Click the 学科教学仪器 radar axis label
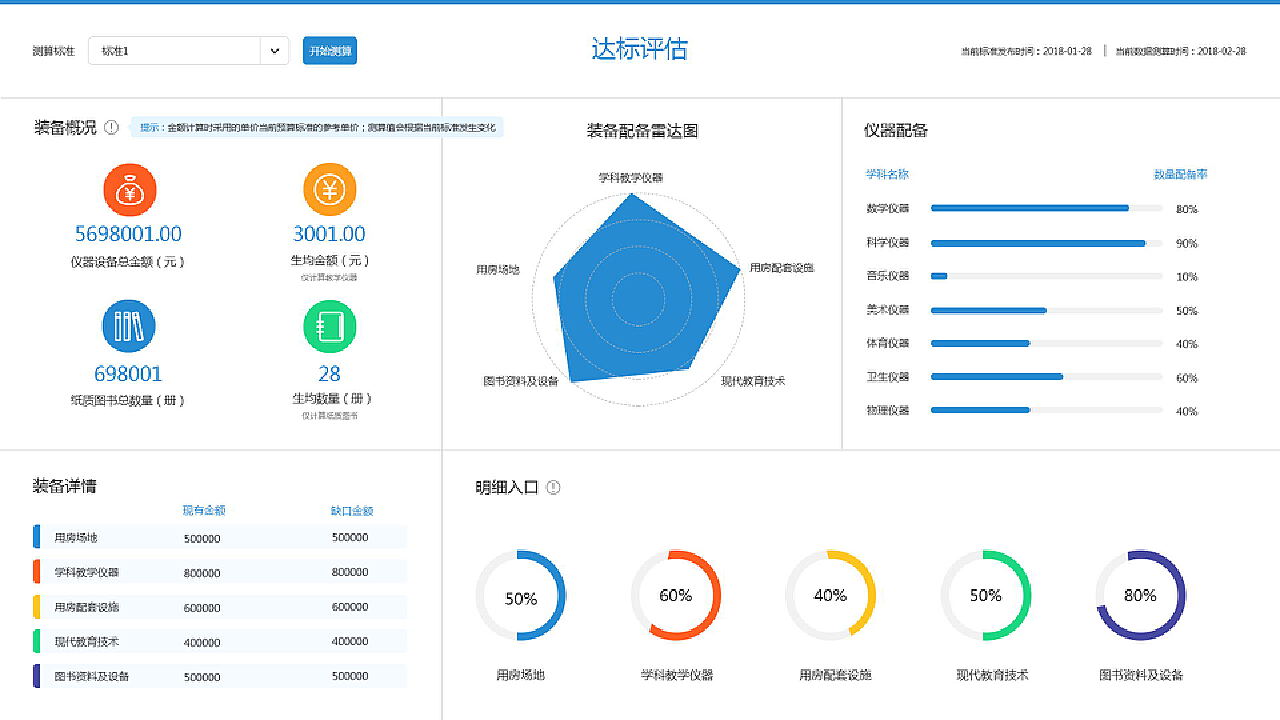 click(x=631, y=178)
